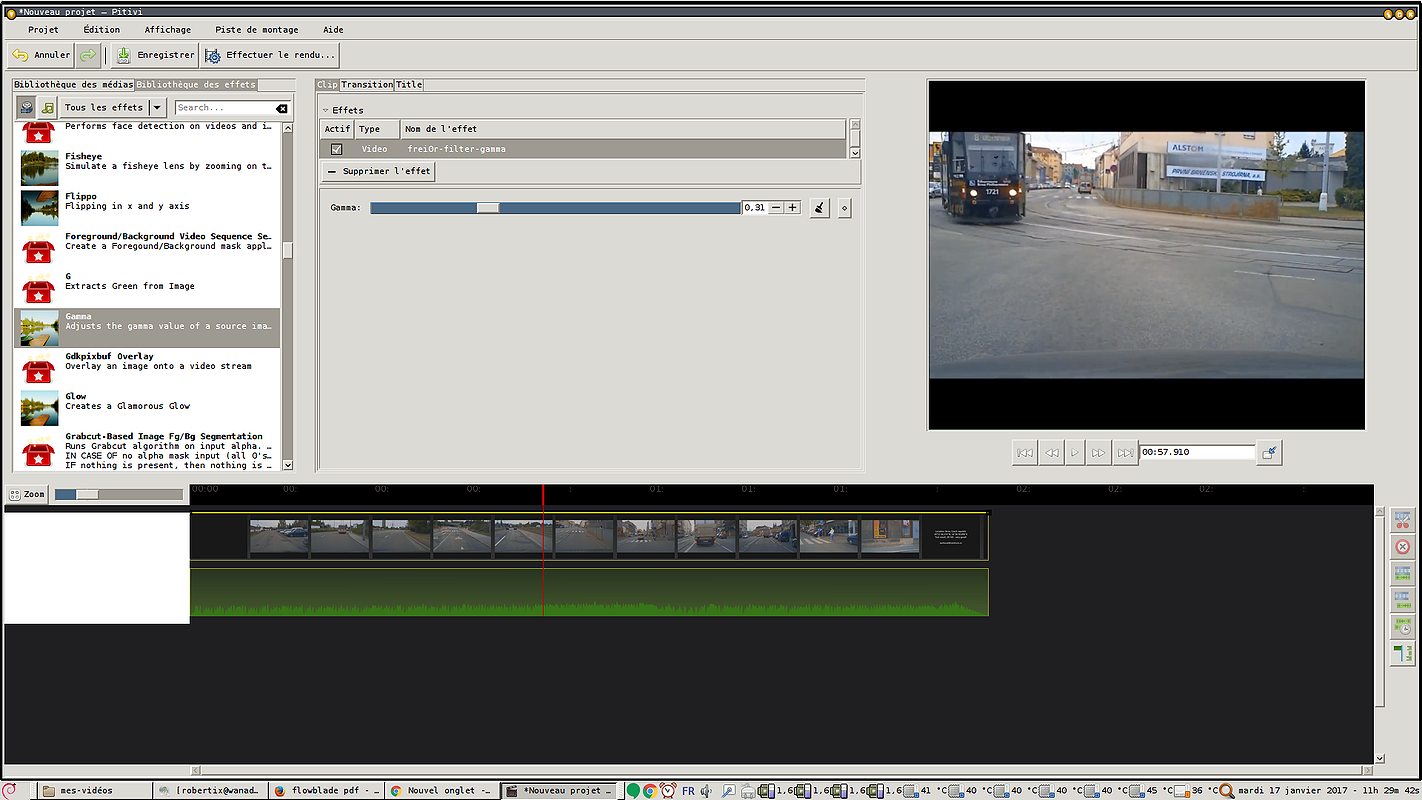Toggle Gamma keyframes with the diamond icon
Screen dimensions: 1422x800
[844, 208]
